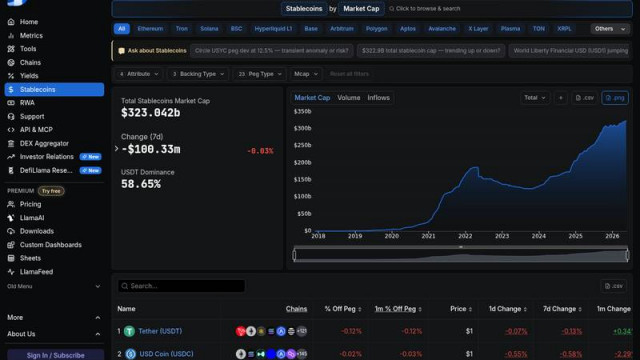
Task: Filter stablecoins by BSC chain
Action: tap(236, 29)
